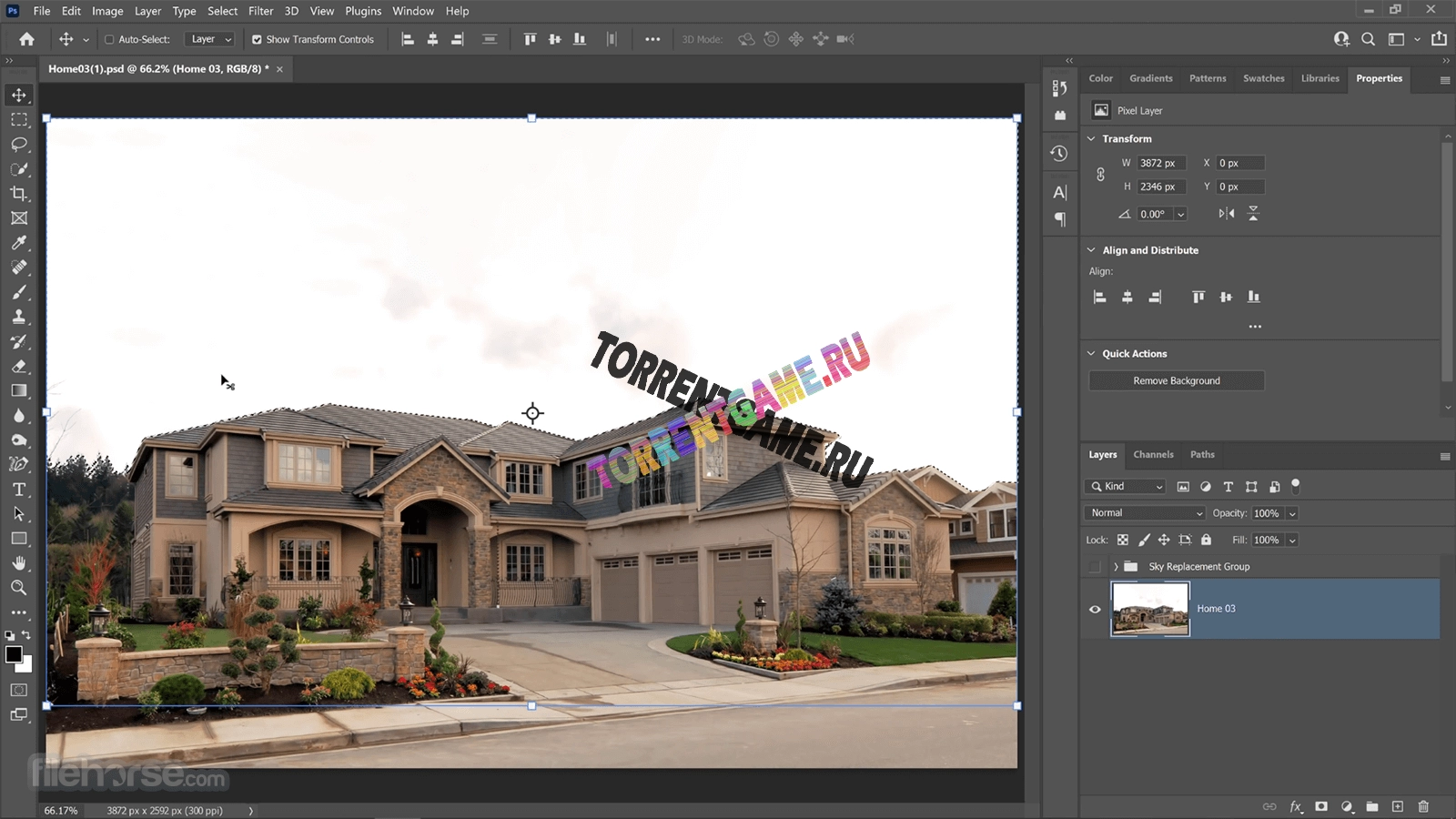Create a new layer with plus icon
This screenshot has width=1456, height=819.
click(1398, 806)
